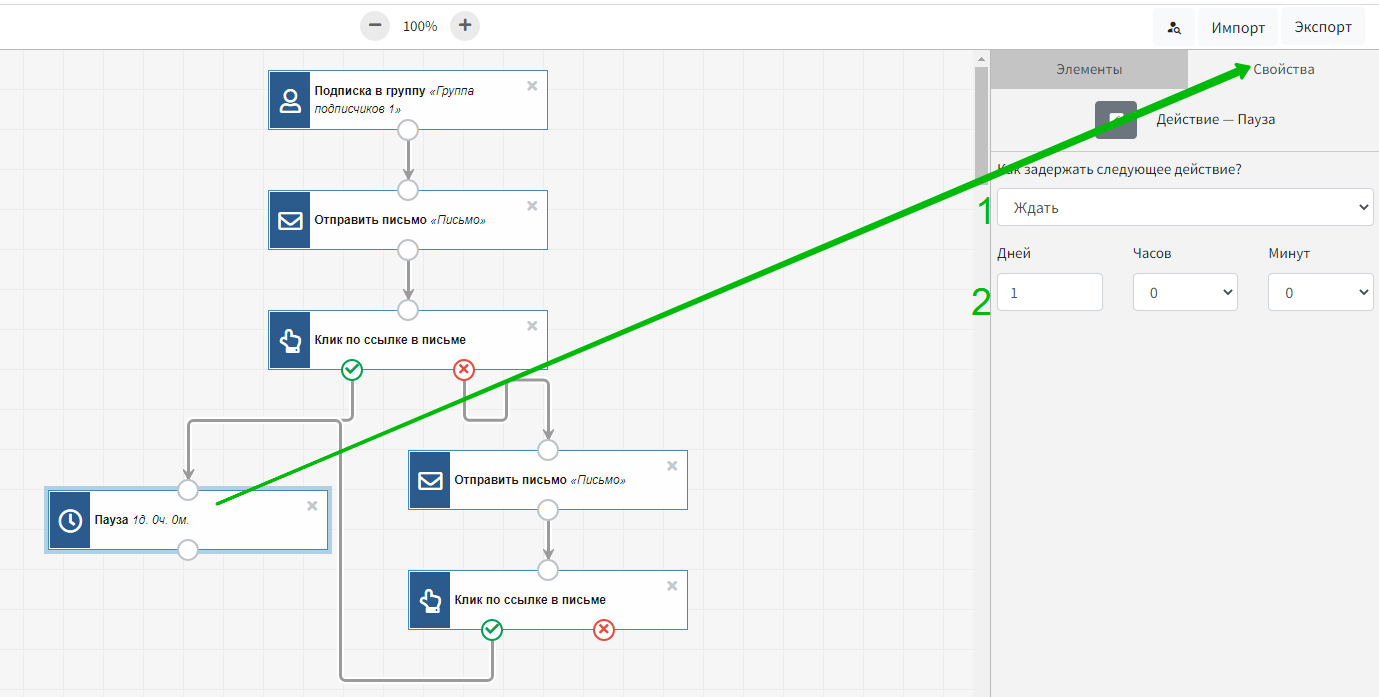Click the unconnected red X output connector
The image size is (1379, 697).
604,629
